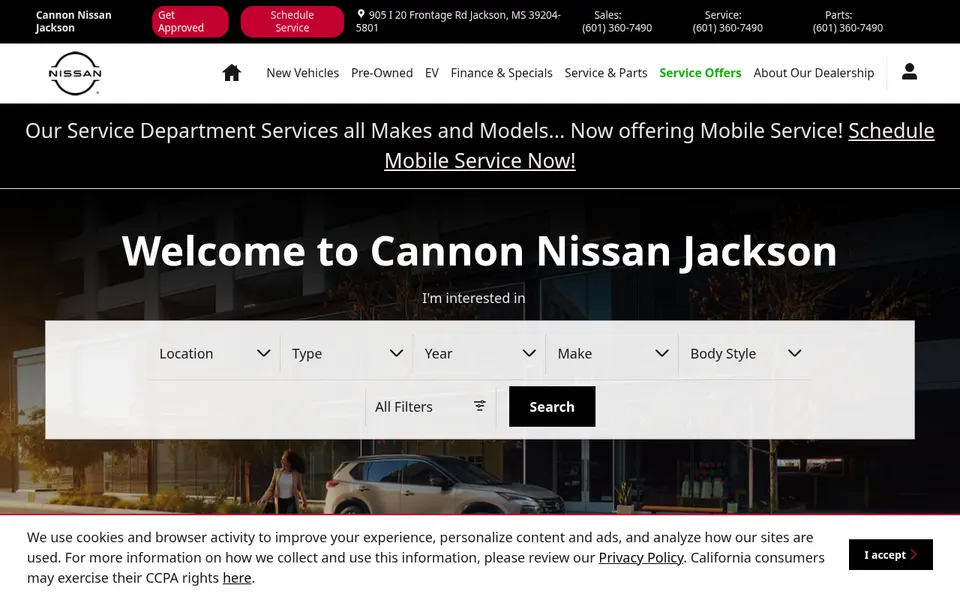Open the Make dropdown

click(x=612, y=353)
